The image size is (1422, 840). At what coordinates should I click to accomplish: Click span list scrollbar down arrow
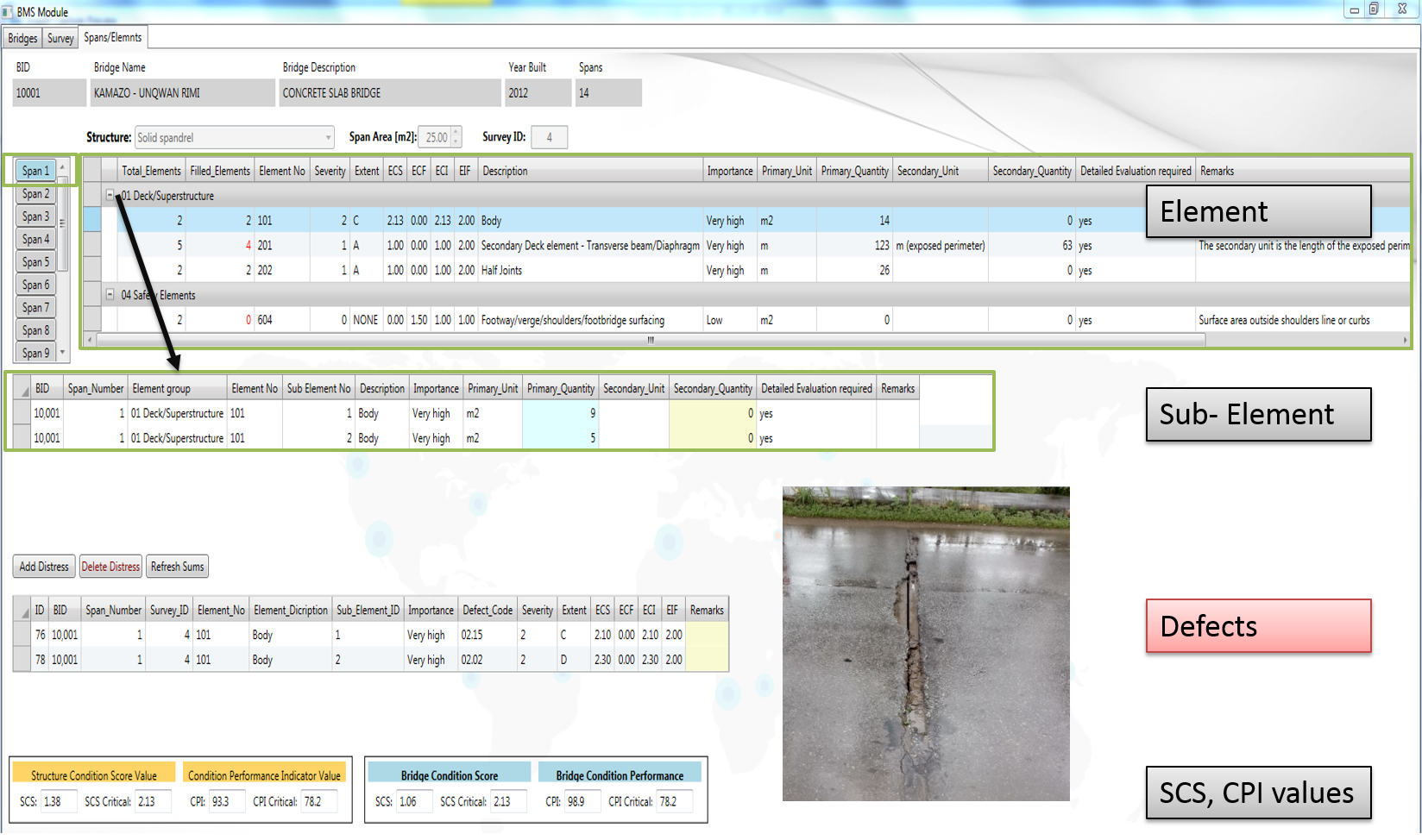coord(62,352)
